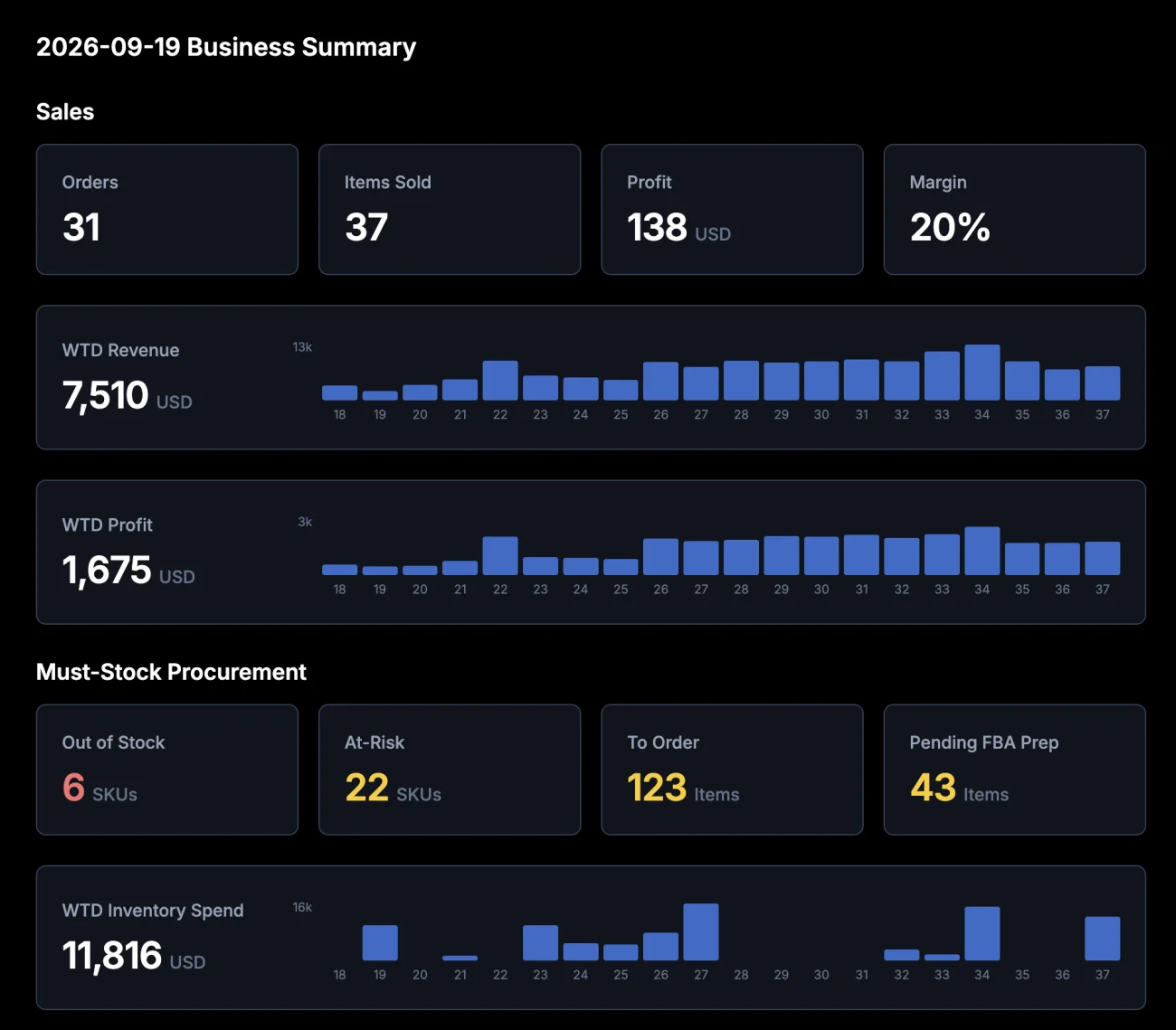The width and height of the screenshot is (1176, 1030).
Task: Click the '29' axis label in Inventory Spend chart
Action: (782, 975)
